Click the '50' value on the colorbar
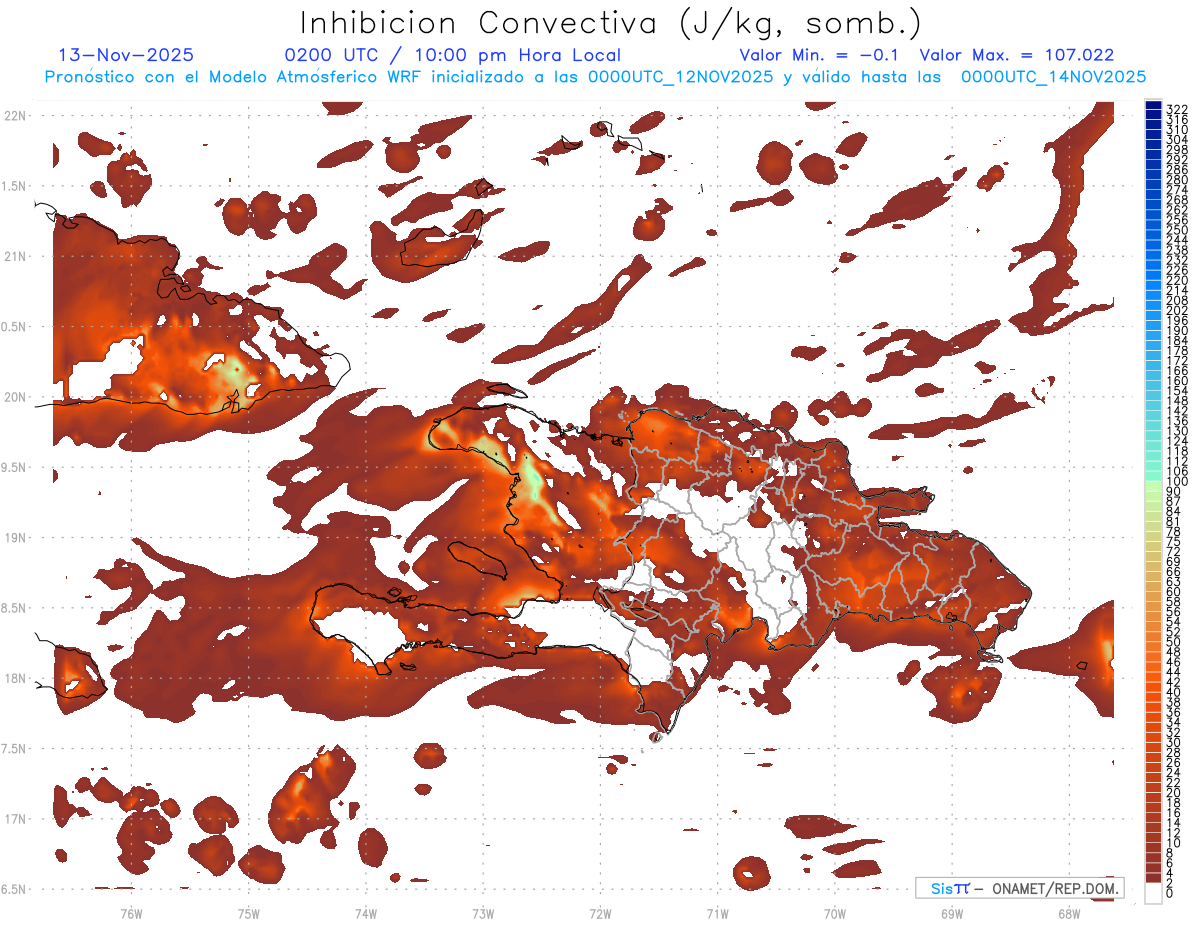This screenshot has height=927, width=1200. [x=1173, y=642]
